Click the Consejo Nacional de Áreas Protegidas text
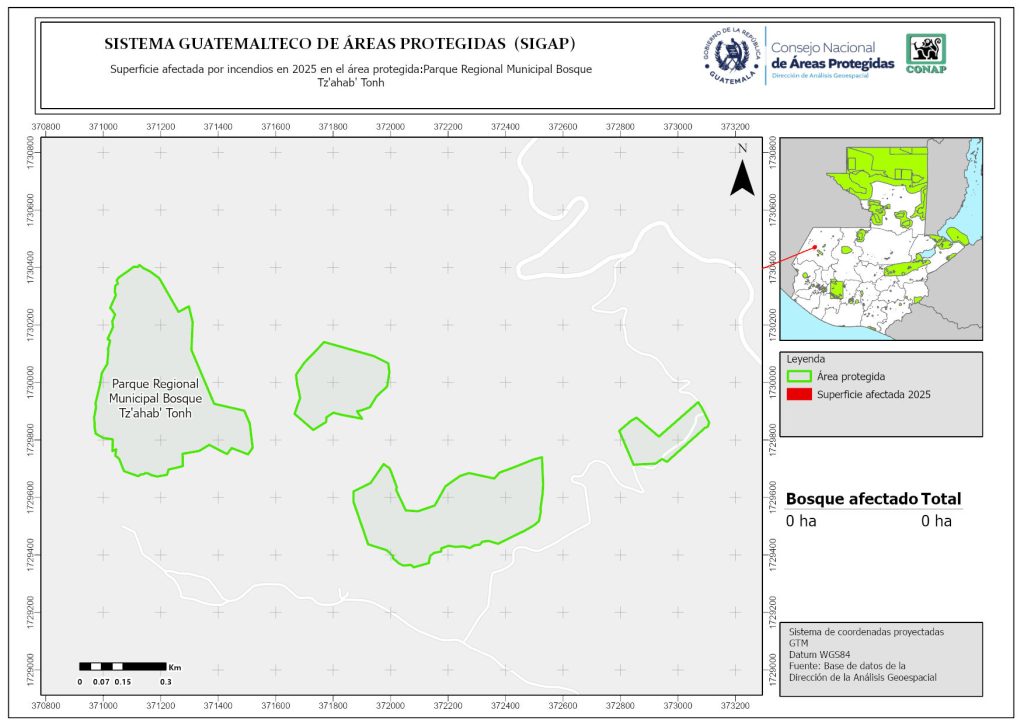This screenshot has width=1024, height=724. tap(833, 55)
